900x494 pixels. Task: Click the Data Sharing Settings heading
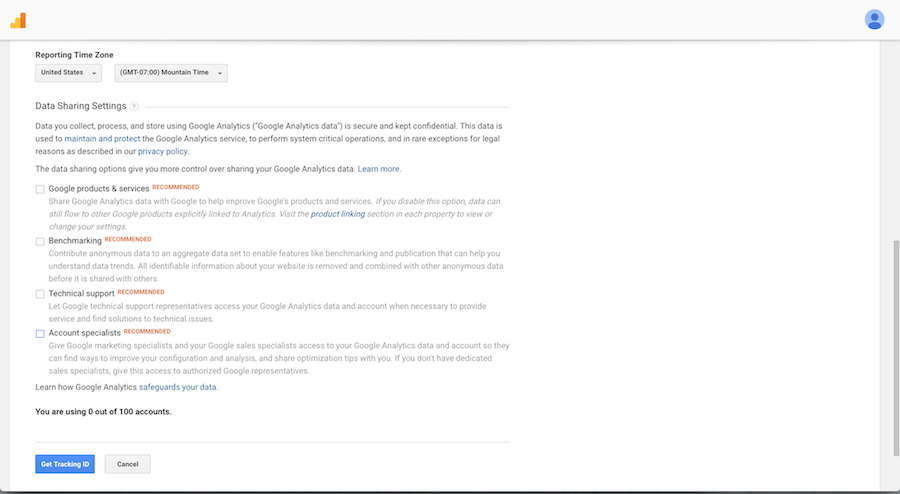tap(81, 106)
